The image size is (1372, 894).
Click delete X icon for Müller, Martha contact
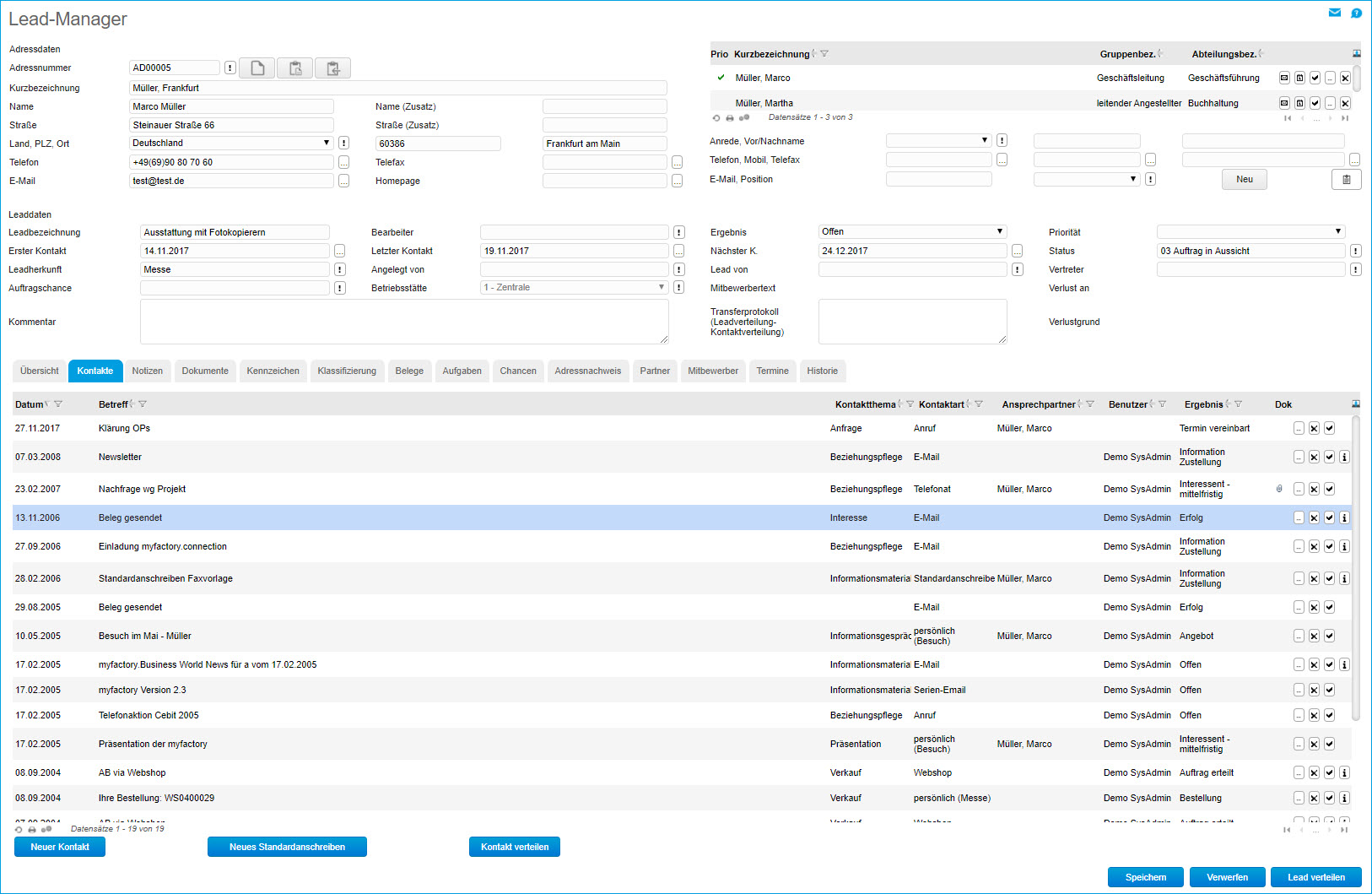1345,103
